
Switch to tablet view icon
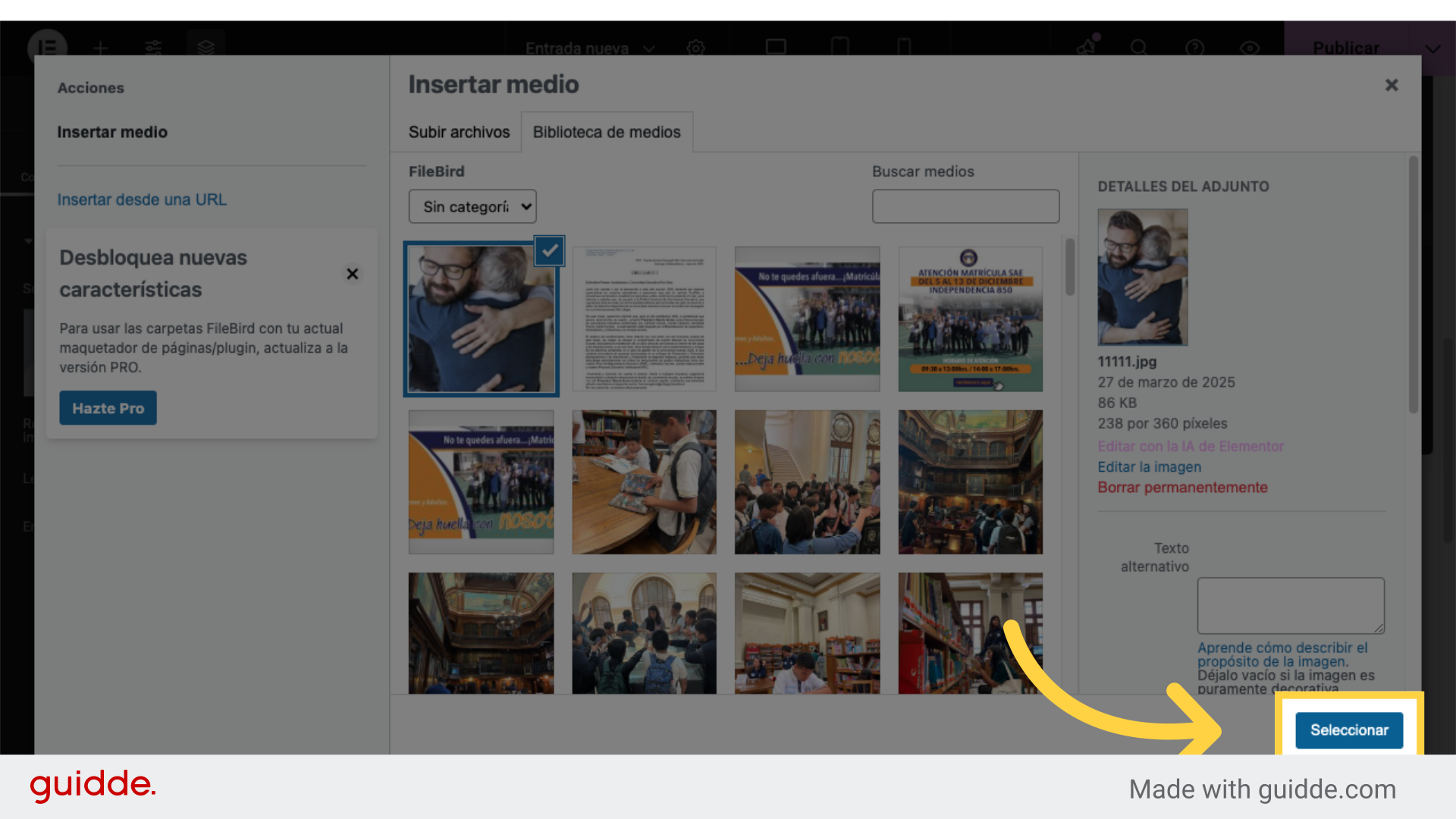[x=839, y=47]
